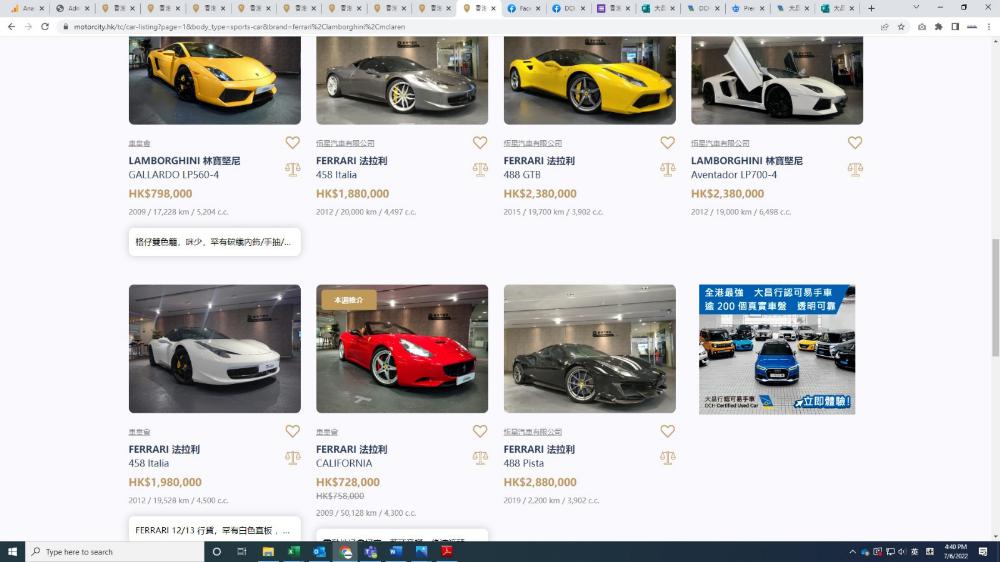
Task: Go forward in browser history
Action: (x=28, y=27)
